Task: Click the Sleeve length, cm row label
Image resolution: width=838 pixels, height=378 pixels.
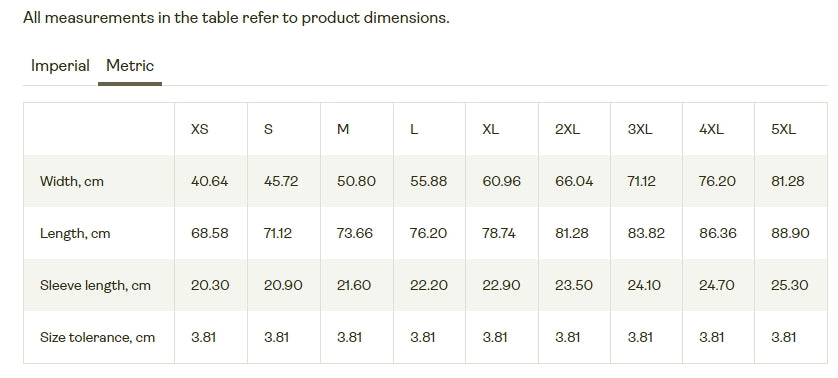Action: coord(95,286)
